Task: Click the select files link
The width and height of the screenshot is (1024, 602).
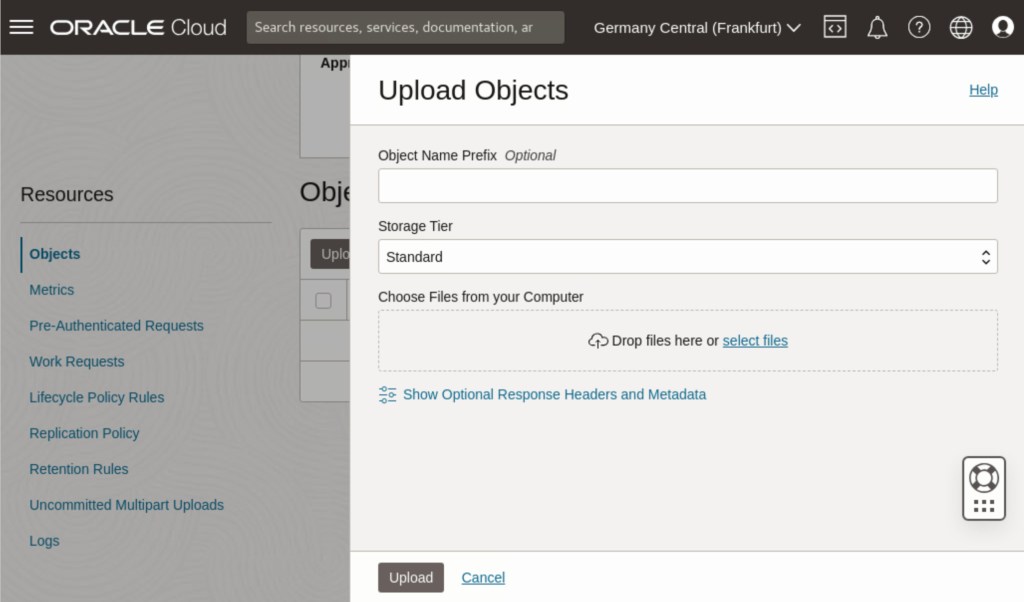Action: coord(755,341)
